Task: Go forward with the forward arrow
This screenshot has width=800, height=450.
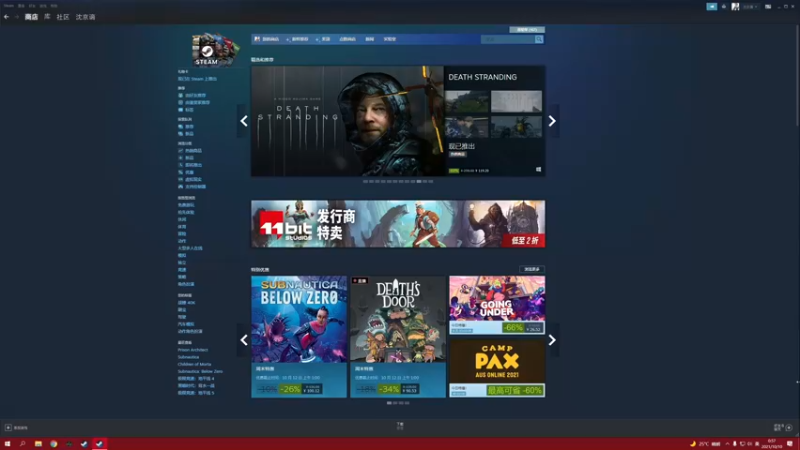Action: coord(16,17)
